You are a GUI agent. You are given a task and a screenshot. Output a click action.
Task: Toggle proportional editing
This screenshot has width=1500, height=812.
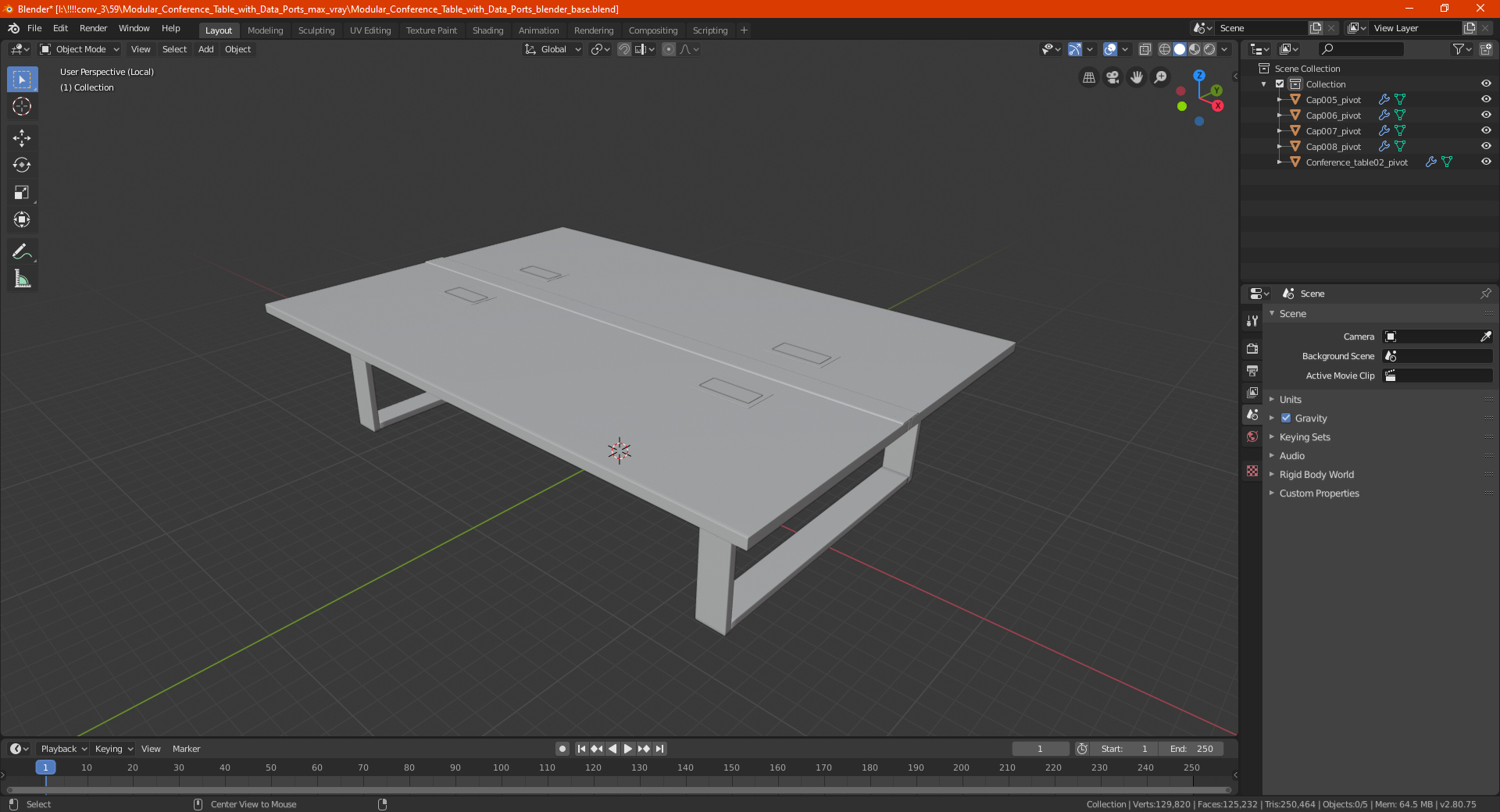[669, 49]
